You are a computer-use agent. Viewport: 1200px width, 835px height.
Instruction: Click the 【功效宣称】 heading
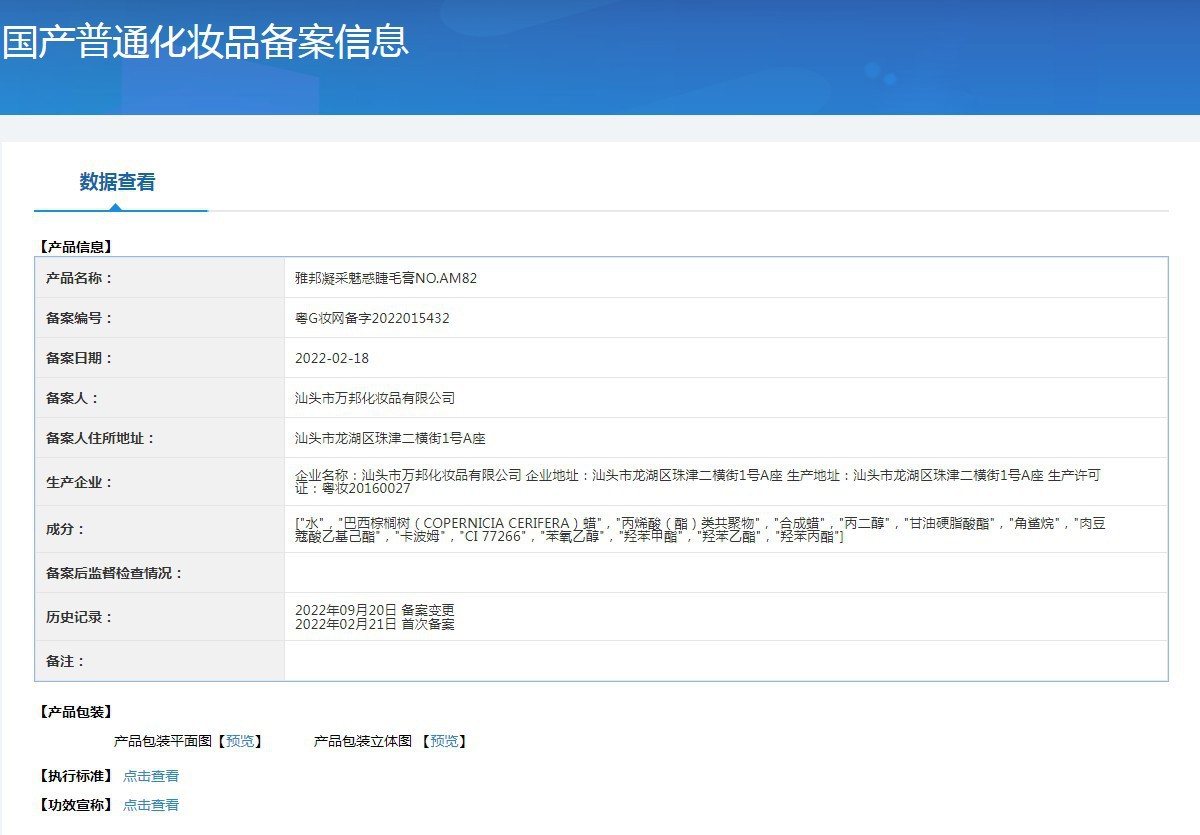coord(75,805)
